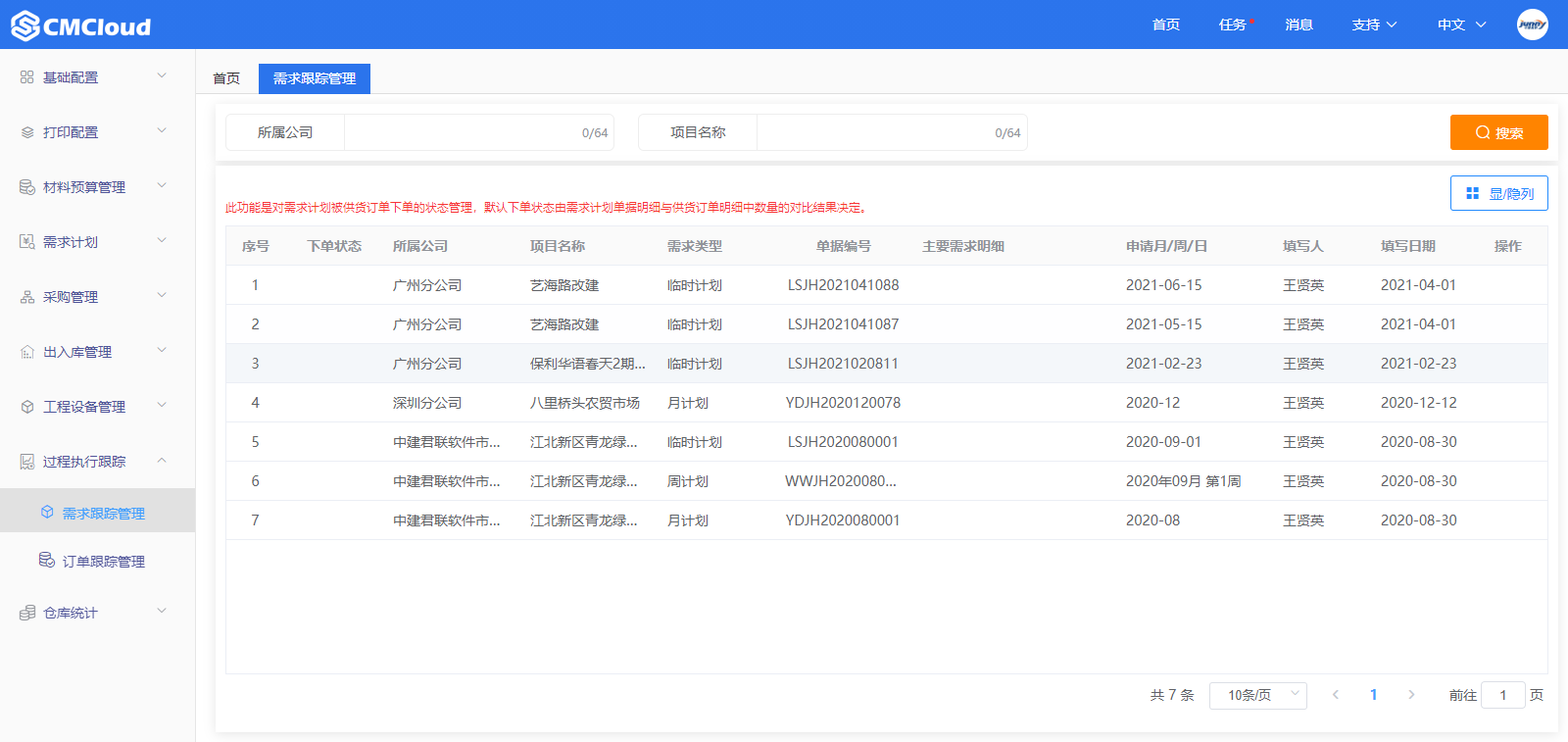Click the magnifier icon in the search button
This screenshot has width=1568, height=742.
pyautogui.click(x=1483, y=132)
